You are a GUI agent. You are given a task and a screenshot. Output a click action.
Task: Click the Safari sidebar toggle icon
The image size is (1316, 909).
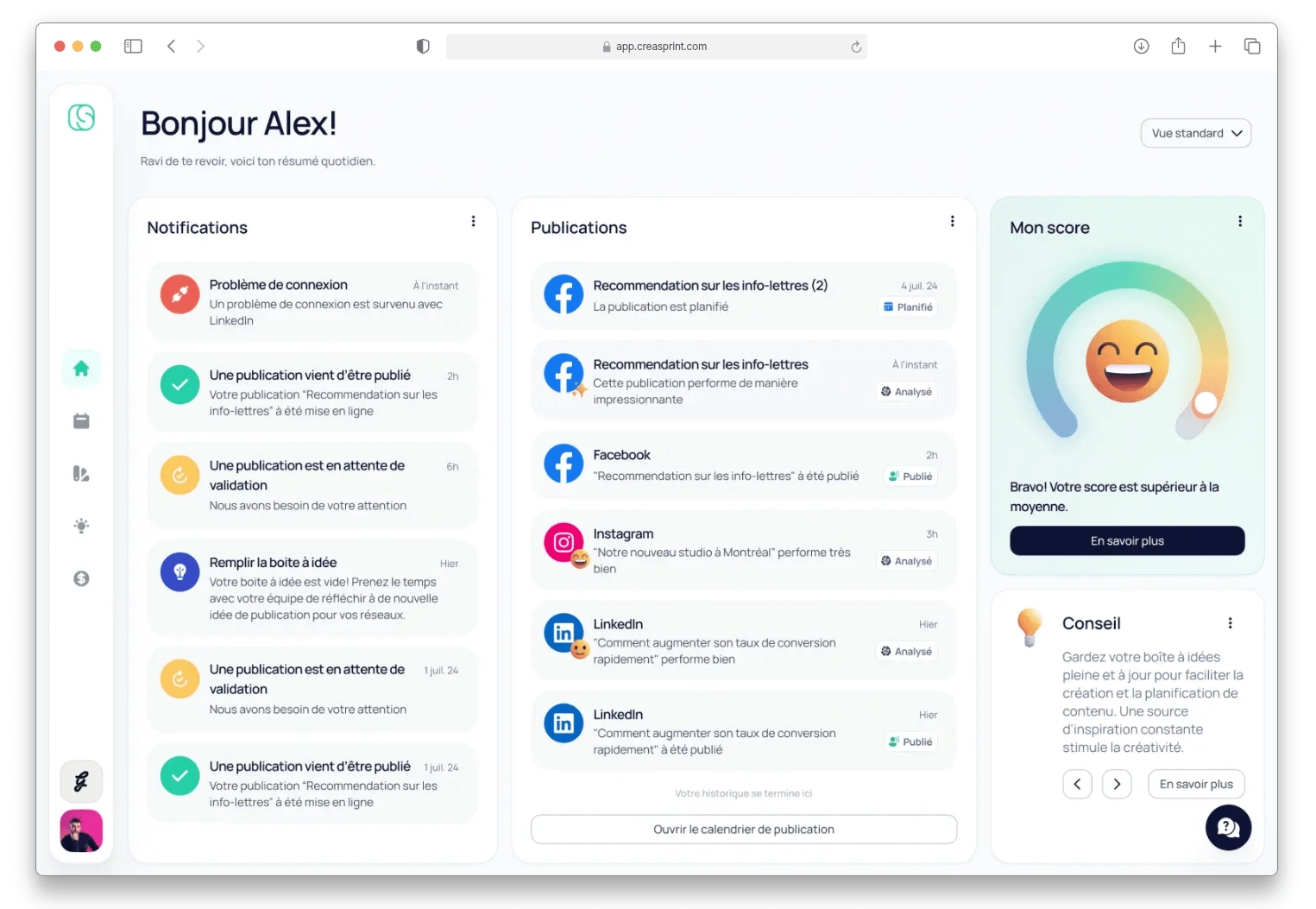133,47
